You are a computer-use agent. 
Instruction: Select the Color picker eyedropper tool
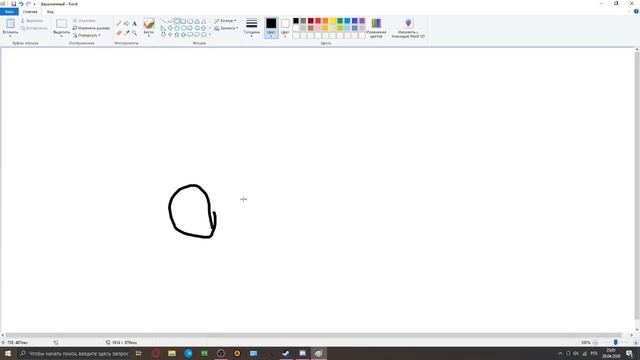pyautogui.click(x=127, y=33)
